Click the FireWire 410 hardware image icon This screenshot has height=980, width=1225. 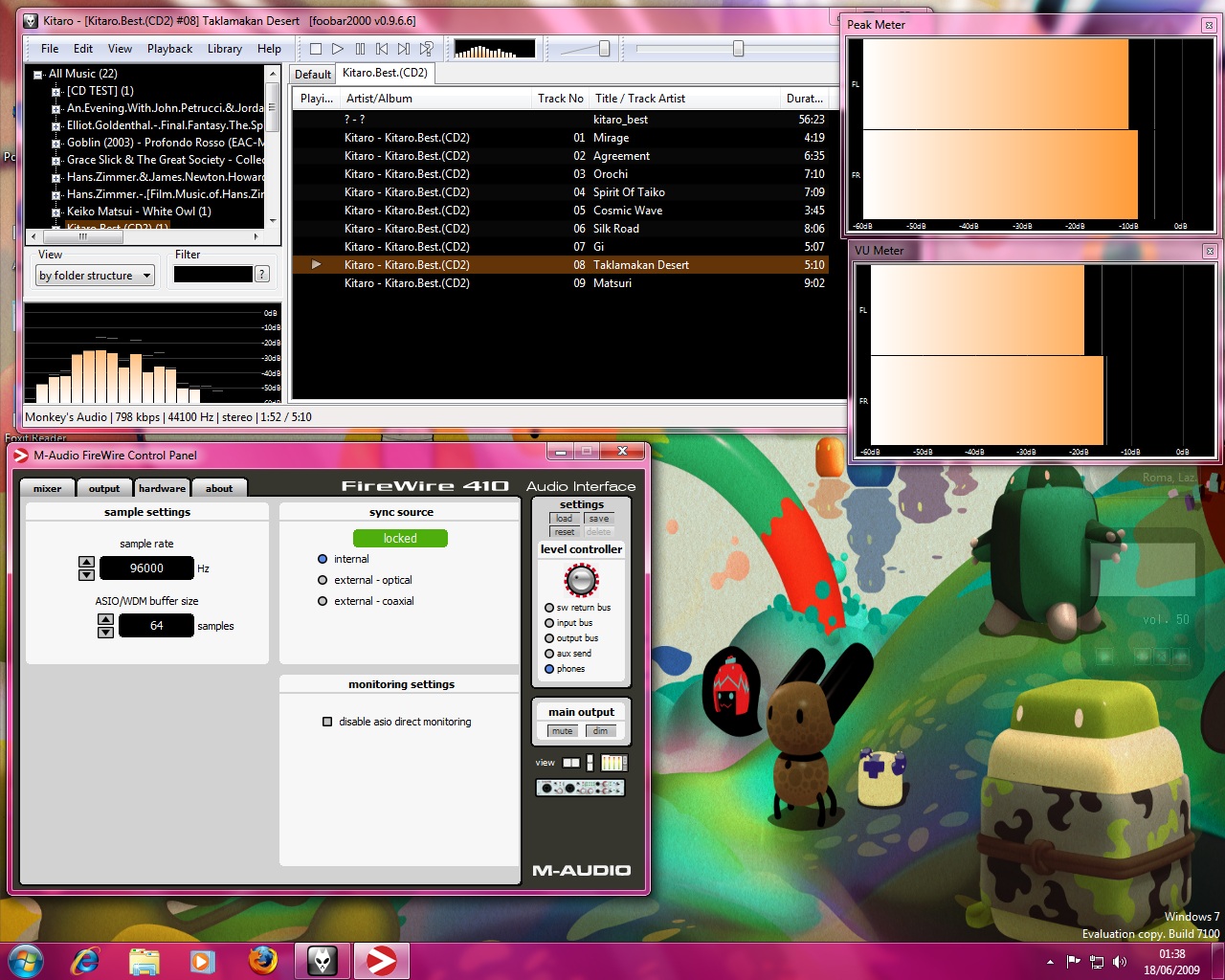click(x=580, y=788)
